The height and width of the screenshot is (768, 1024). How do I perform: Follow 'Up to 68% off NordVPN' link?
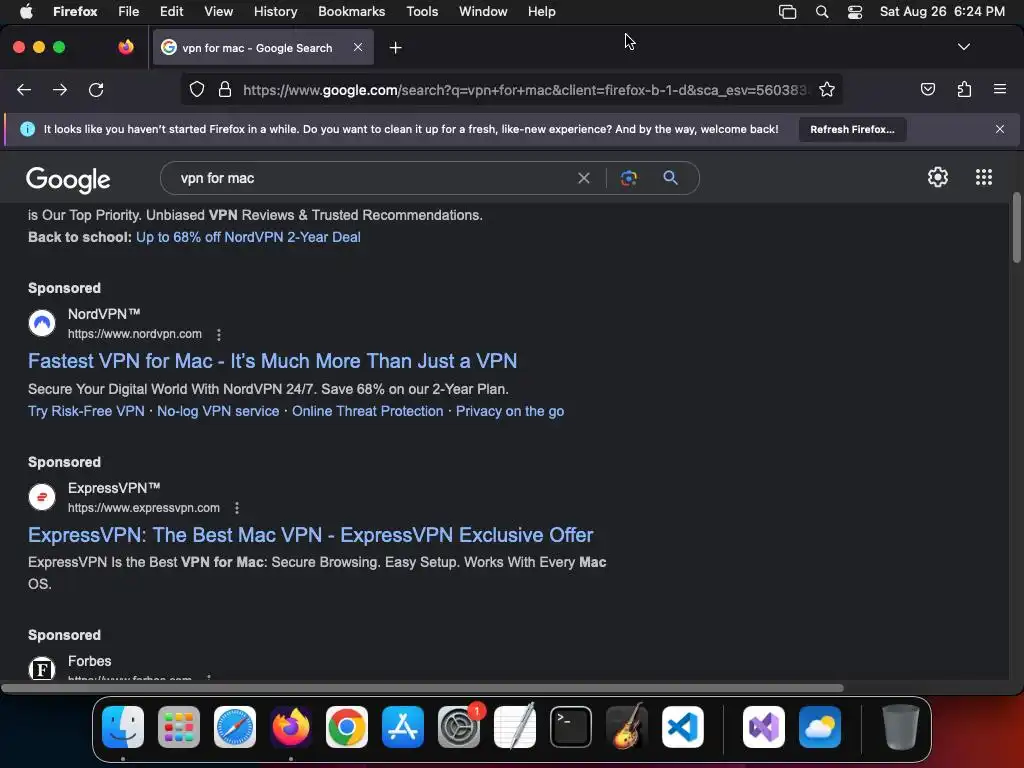coord(248,237)
